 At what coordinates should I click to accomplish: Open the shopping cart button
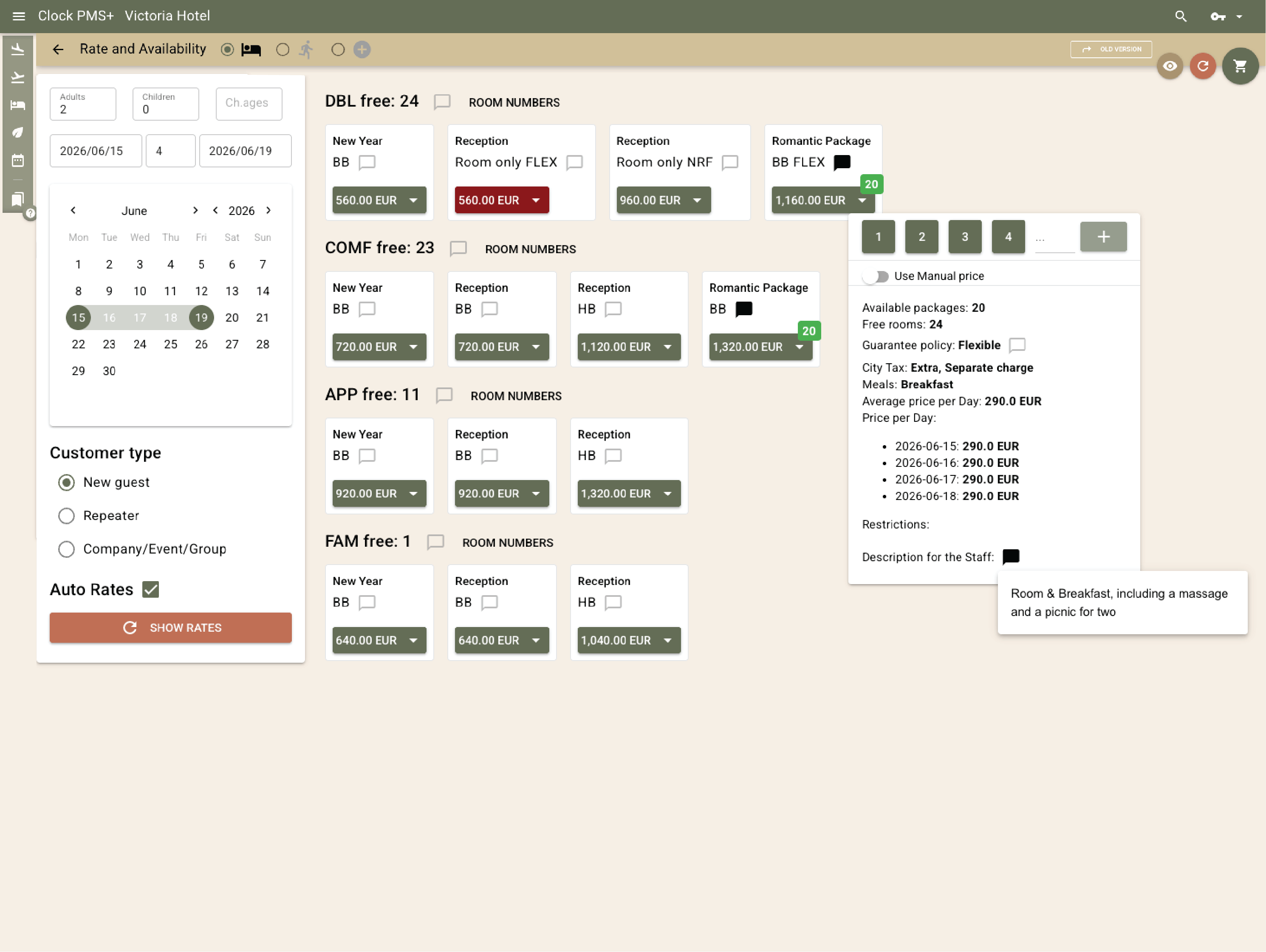point(1240,66)
